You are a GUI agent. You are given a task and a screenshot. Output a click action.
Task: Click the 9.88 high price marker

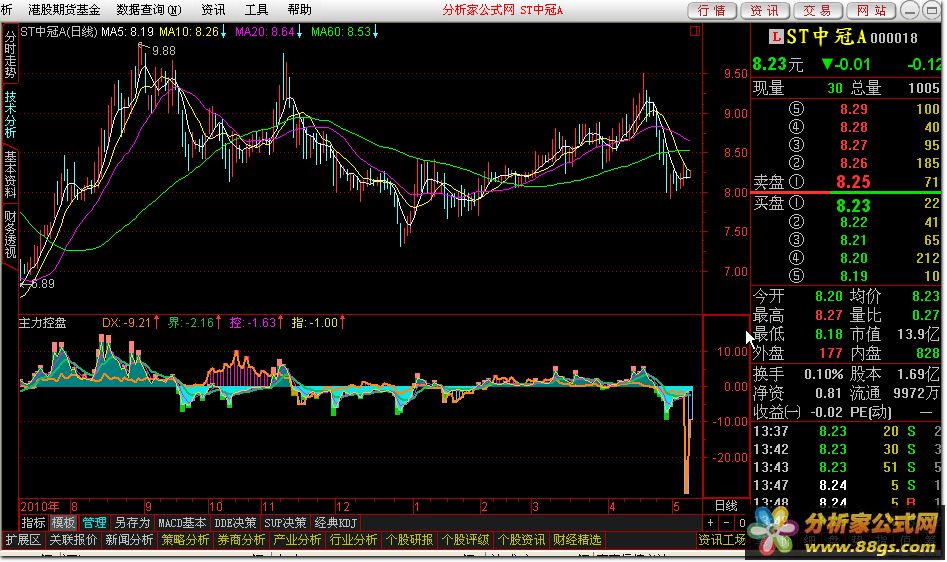tap(164, 51)
